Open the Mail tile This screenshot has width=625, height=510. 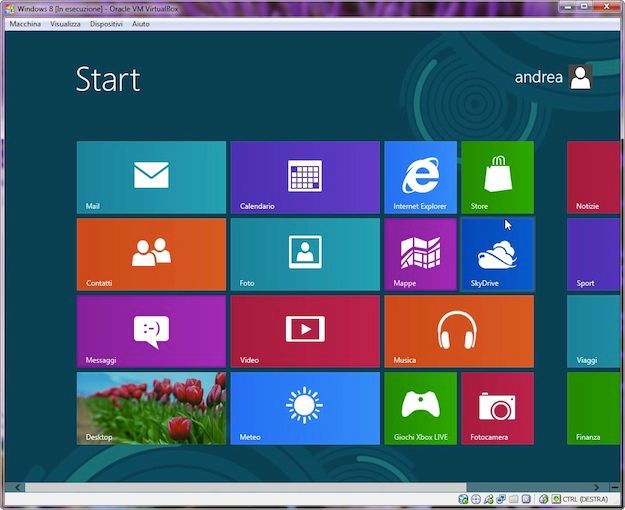151,177
